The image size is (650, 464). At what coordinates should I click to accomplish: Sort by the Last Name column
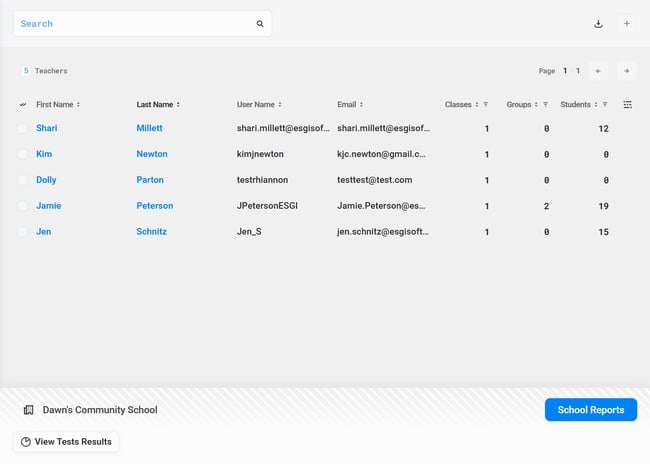(158, 104)
